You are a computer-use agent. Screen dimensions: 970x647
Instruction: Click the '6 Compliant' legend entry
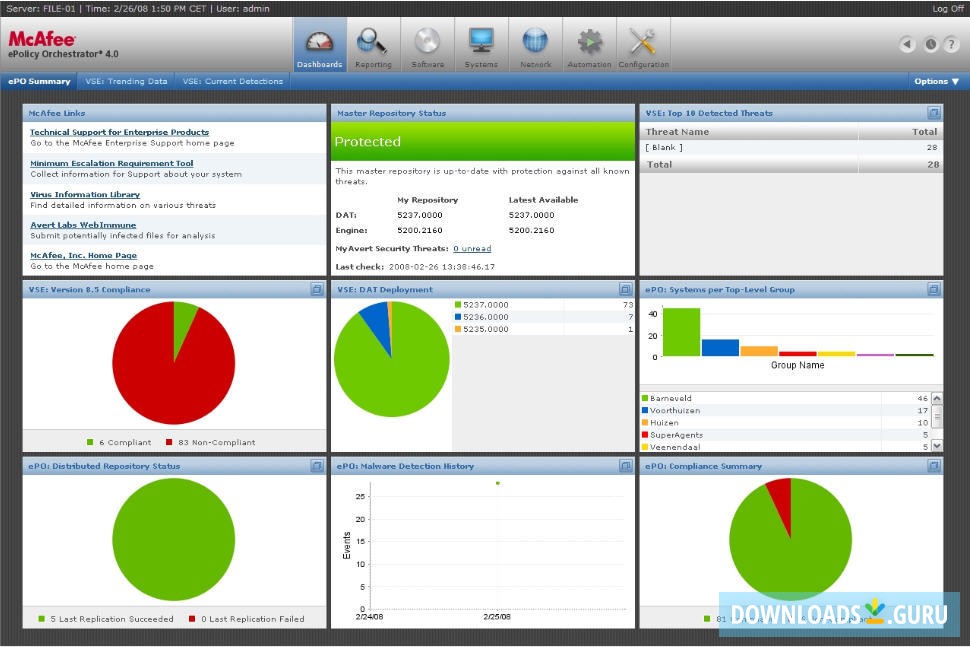[x=119, y=442]
